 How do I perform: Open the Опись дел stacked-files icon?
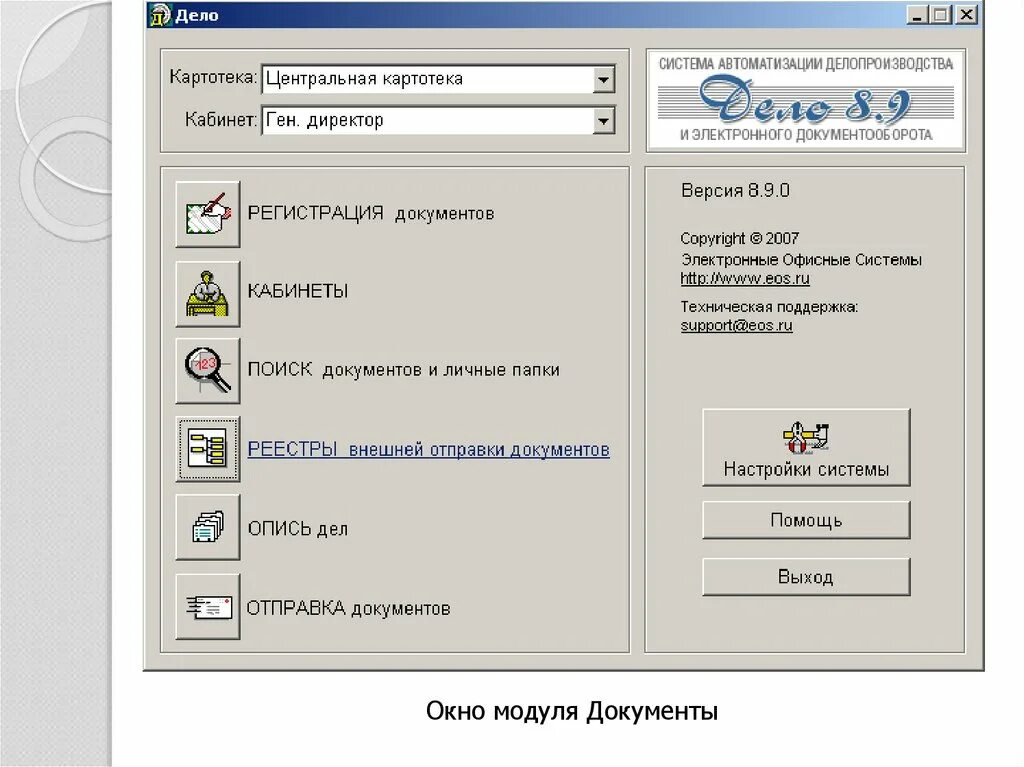[x=208, y=527]
